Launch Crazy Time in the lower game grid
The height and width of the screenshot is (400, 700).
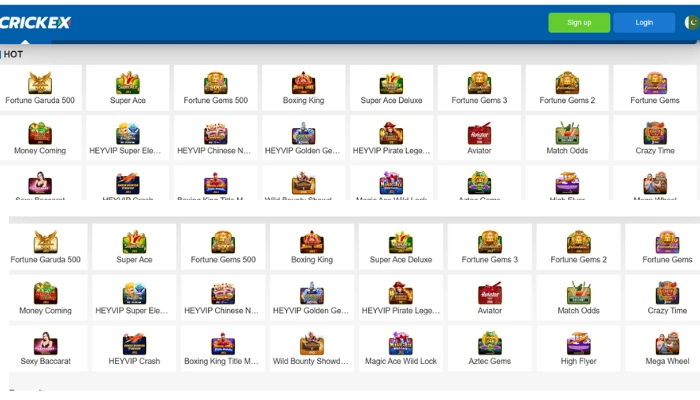[x=663, y=298]
